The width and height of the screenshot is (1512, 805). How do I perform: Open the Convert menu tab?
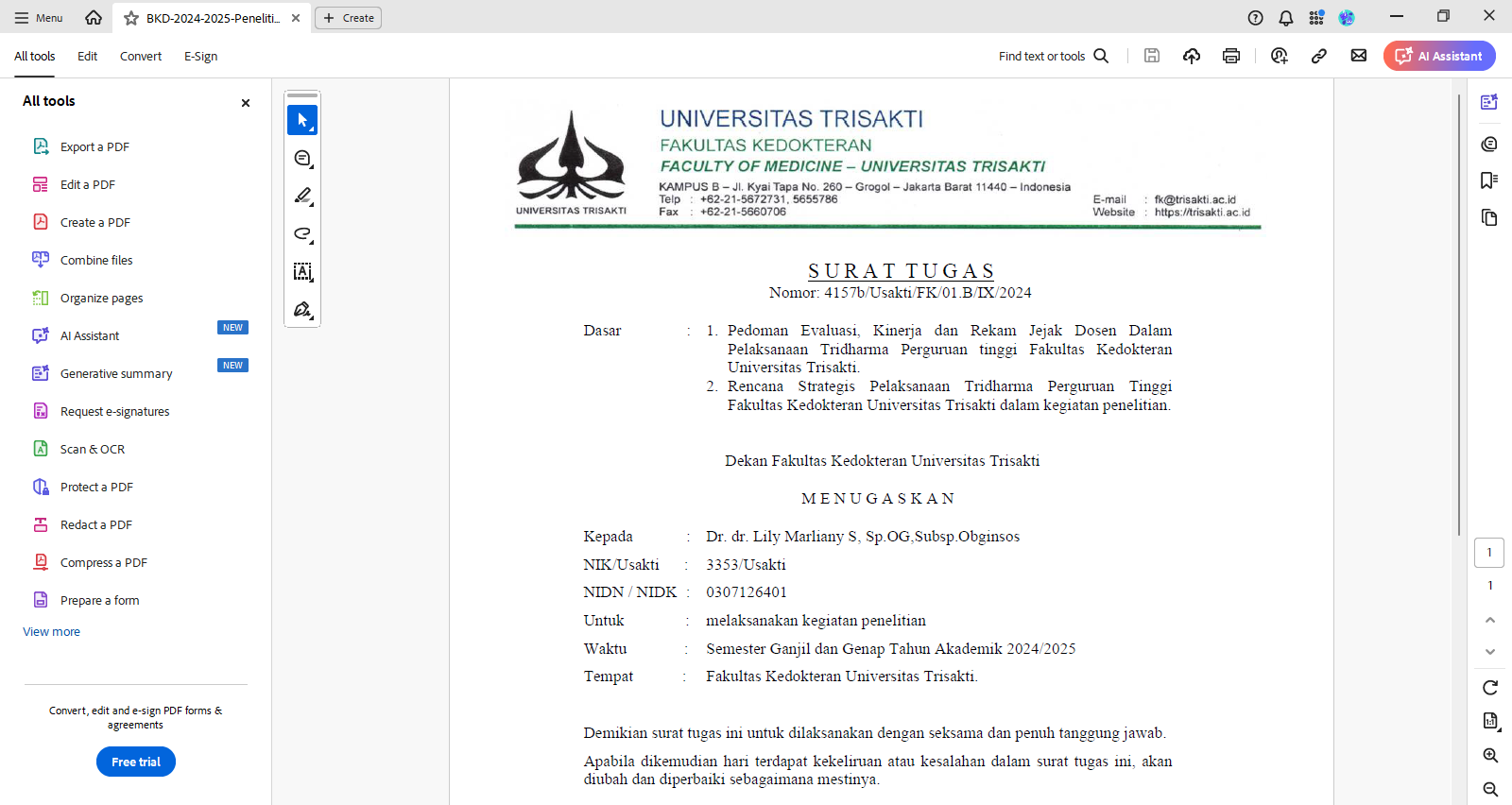tap(141, 57)
